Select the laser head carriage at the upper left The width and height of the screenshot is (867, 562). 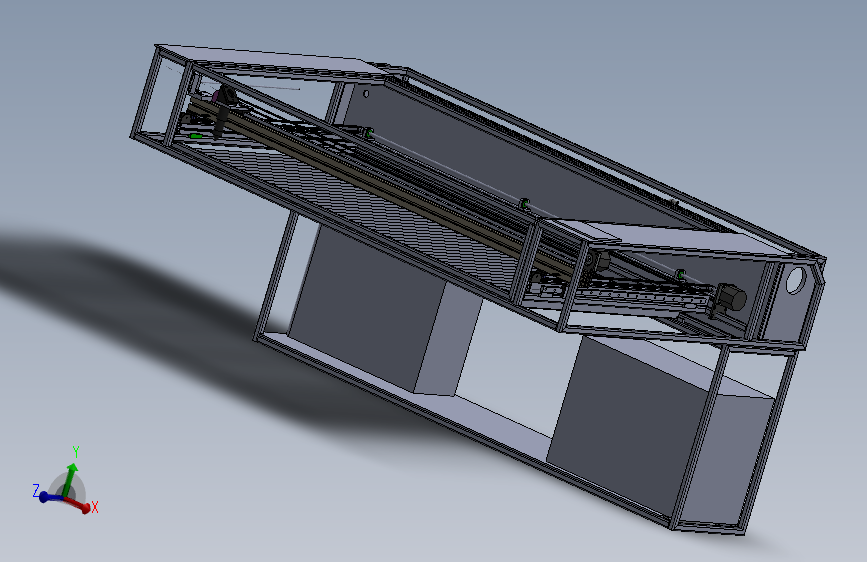(x=223, y=110)
